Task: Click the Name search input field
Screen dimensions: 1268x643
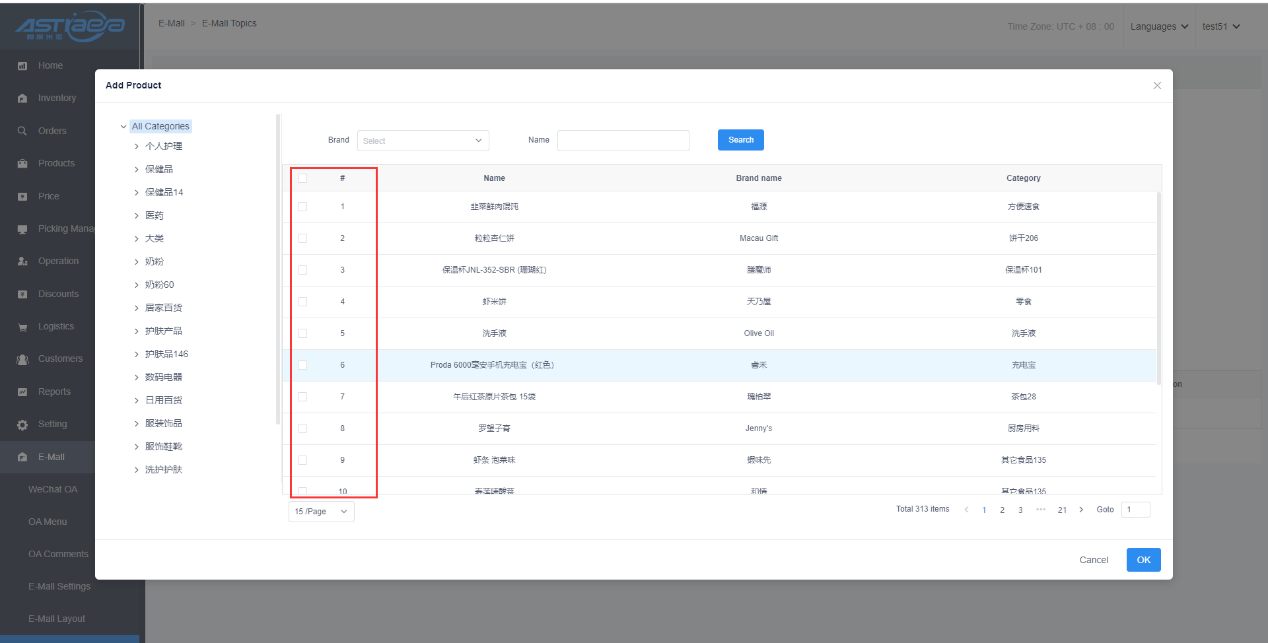Action: (x=623, y=141)
